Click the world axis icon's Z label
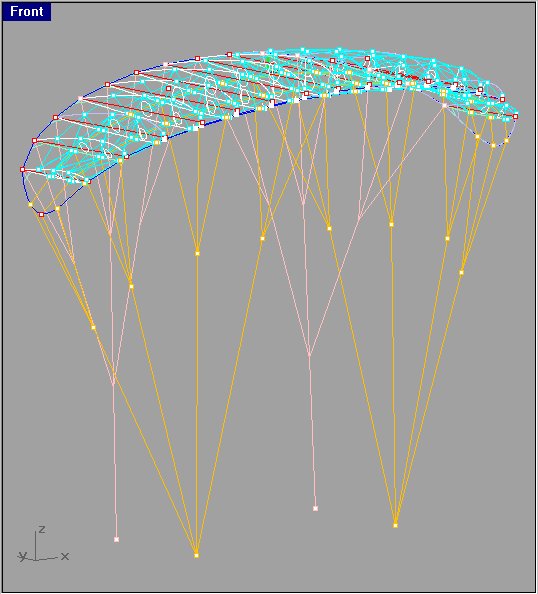The image size is (538, 594). (42, 529)
